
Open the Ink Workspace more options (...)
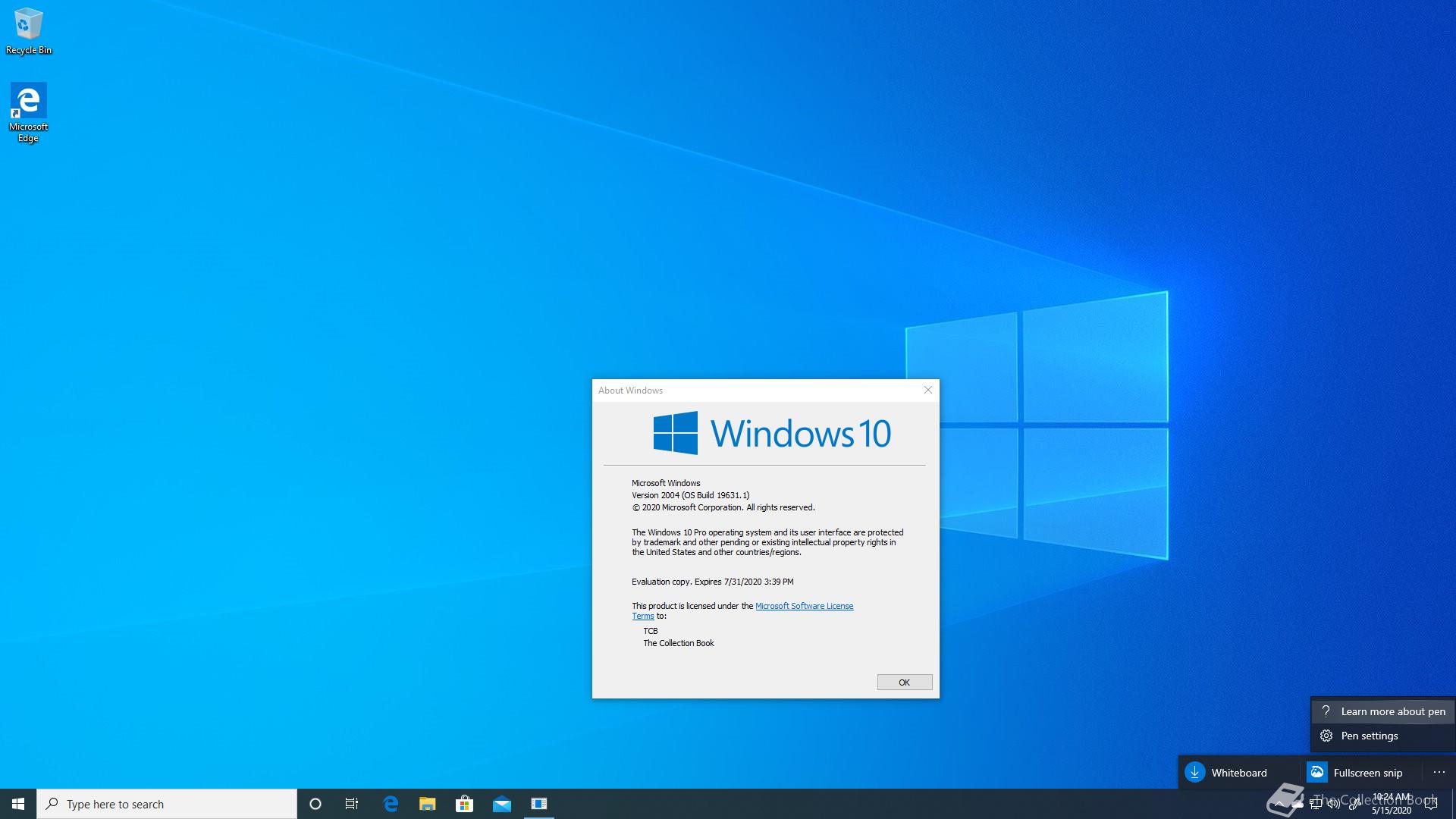1439,773
